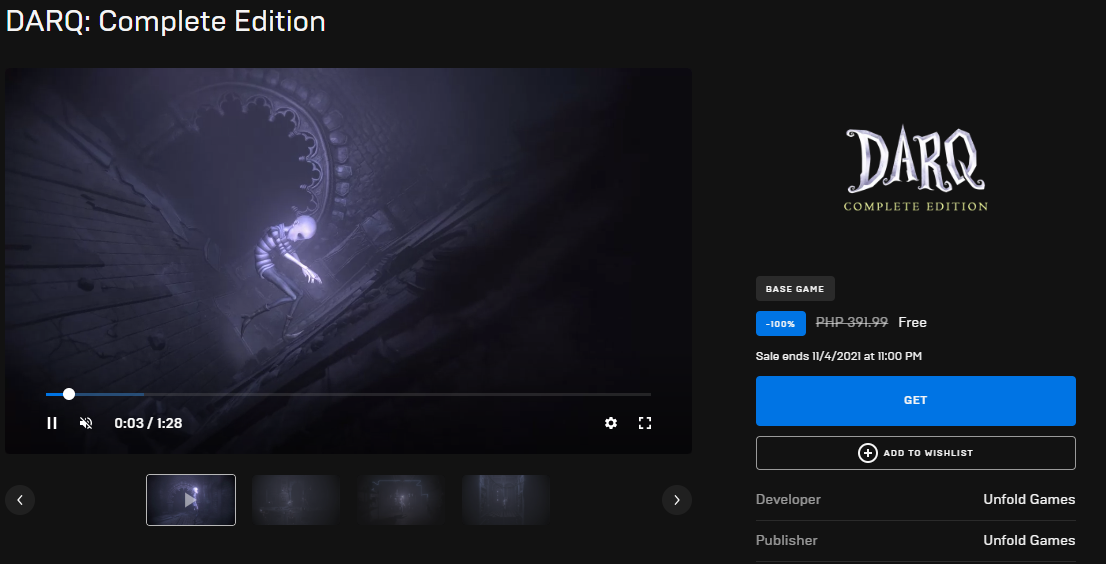Screen dimensions: 1106x564
Task: Open video settings gear
Action: tap(611, 423)
